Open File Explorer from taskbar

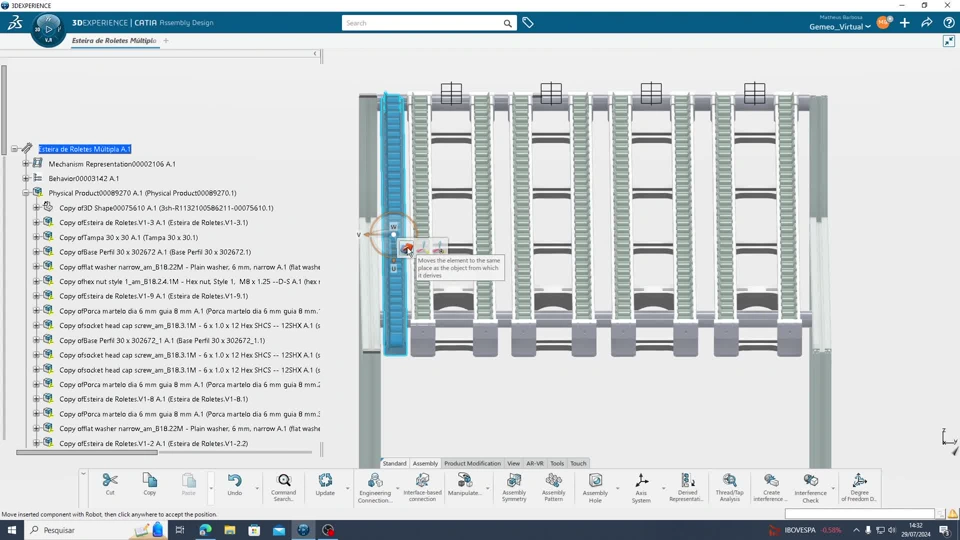point(230,530)
